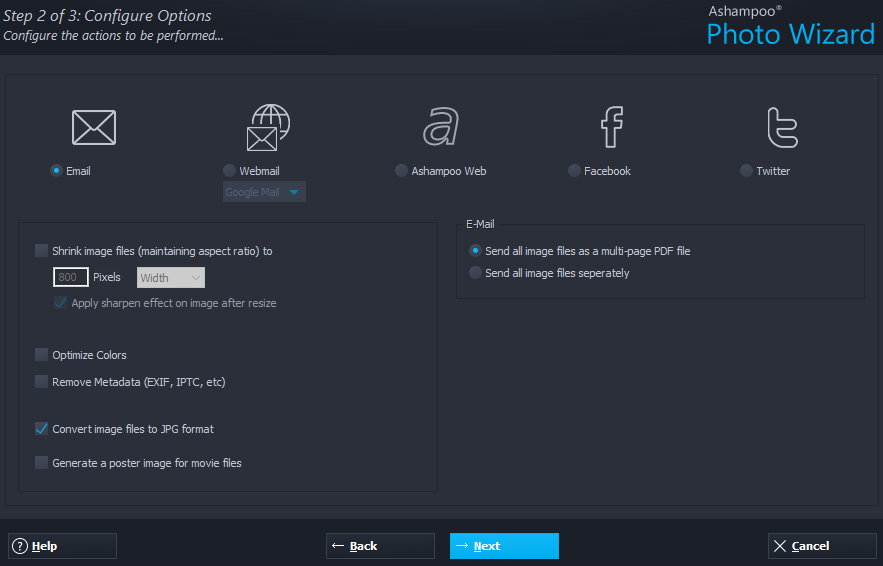Select multi-page PDF file sending option
The height and width of the screenshot is (566, 883).
tap(475, 251)
